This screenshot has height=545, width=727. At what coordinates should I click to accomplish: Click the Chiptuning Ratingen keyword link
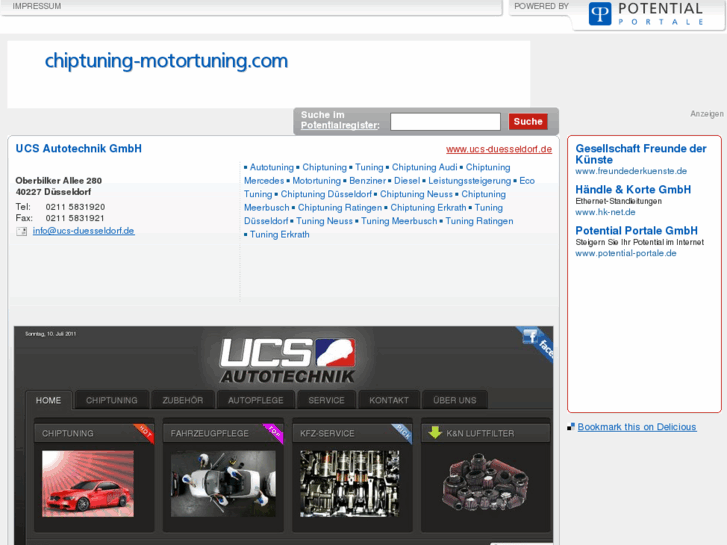tap(340, 208)
